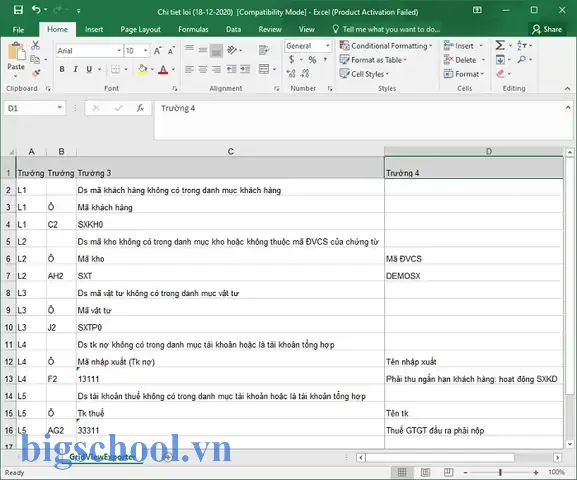Click vertical scrollbar down arrow
This screenshot has width=577, height=480.
click(x=569, y=444)
